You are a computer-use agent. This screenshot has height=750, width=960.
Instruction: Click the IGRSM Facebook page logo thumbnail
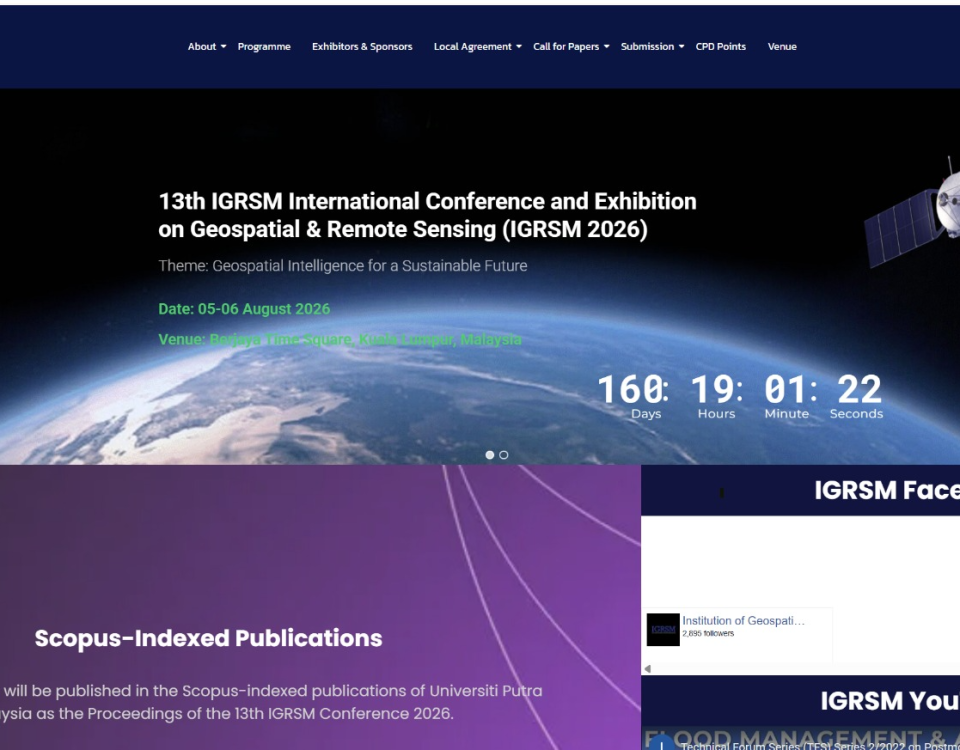(x=663, y=629)
